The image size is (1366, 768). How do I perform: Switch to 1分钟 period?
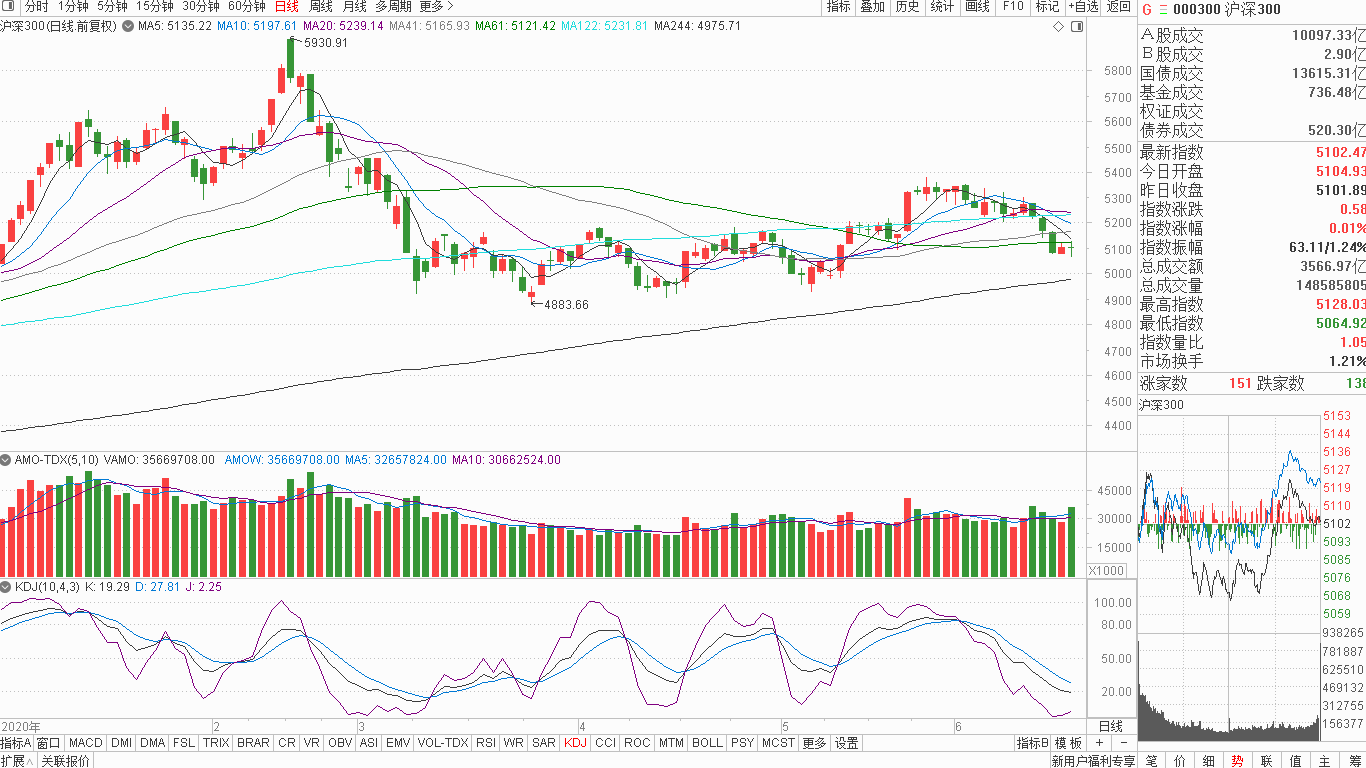[73, 7]
